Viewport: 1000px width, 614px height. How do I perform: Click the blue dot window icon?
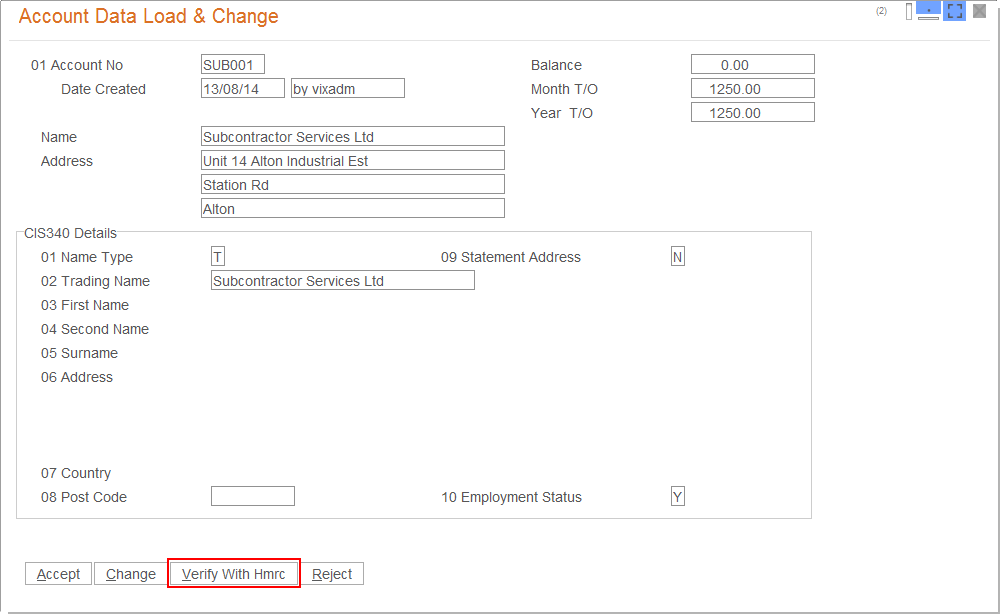click(x=928, y=11)
